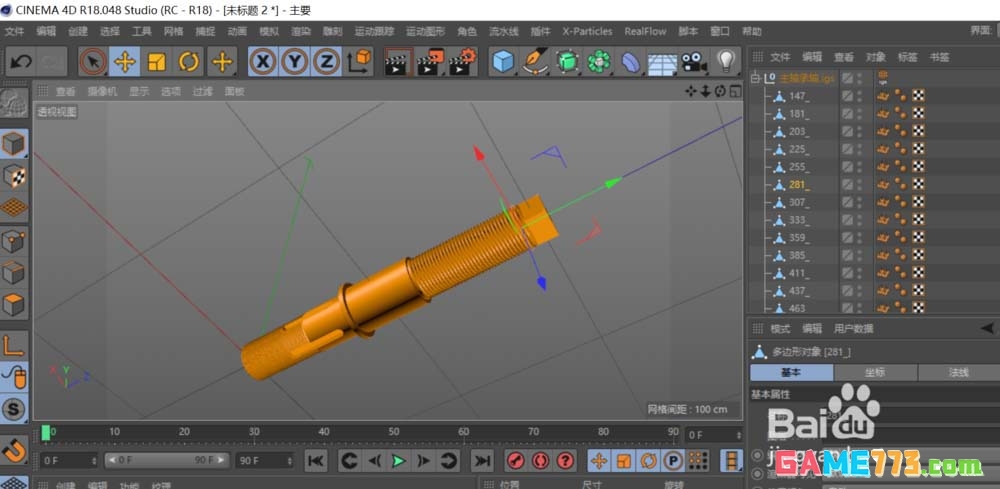Open the Object Manager 标签 menu

pos(907,57)
